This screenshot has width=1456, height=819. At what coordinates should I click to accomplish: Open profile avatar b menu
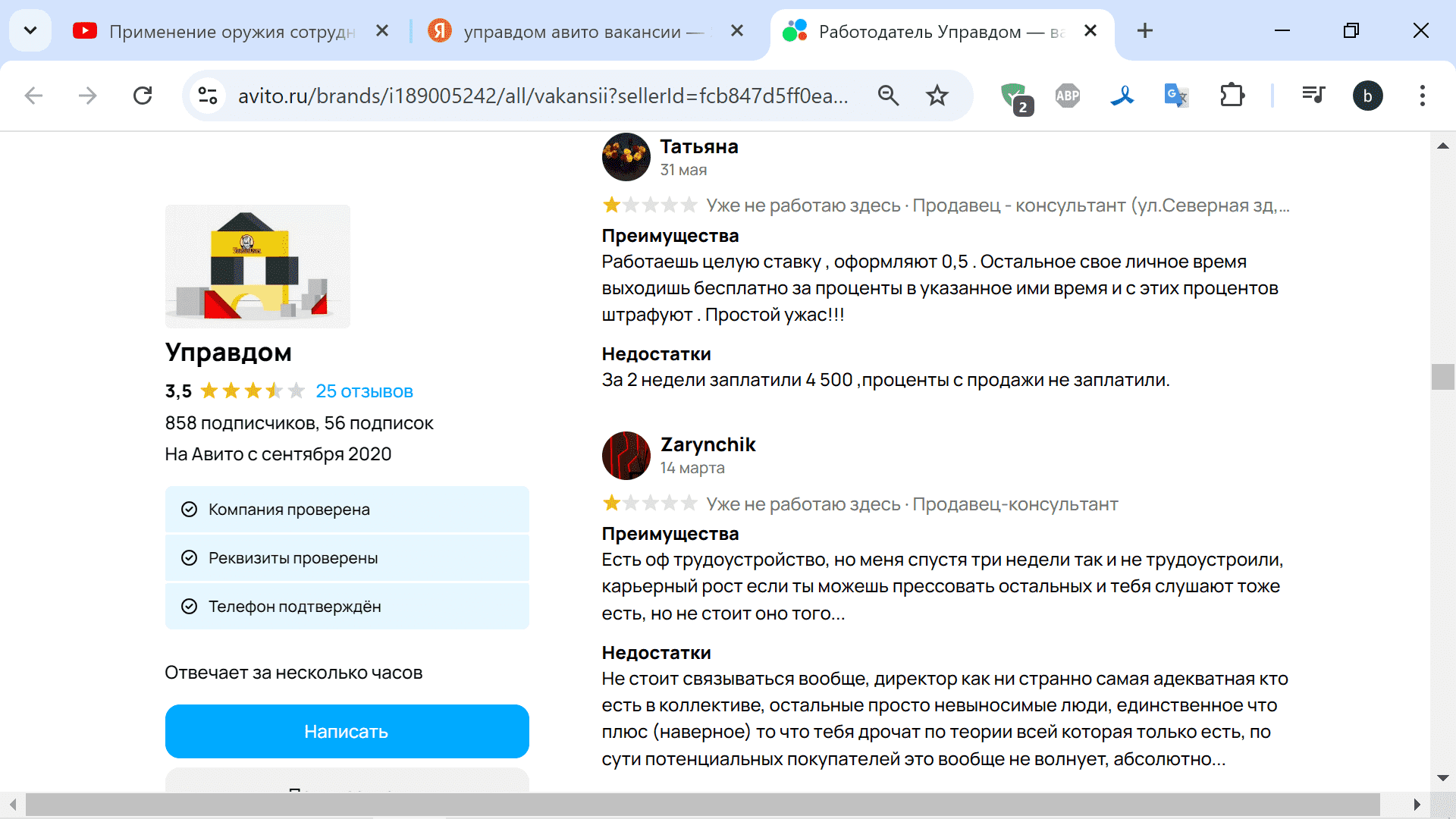(x=1367, y=96)
